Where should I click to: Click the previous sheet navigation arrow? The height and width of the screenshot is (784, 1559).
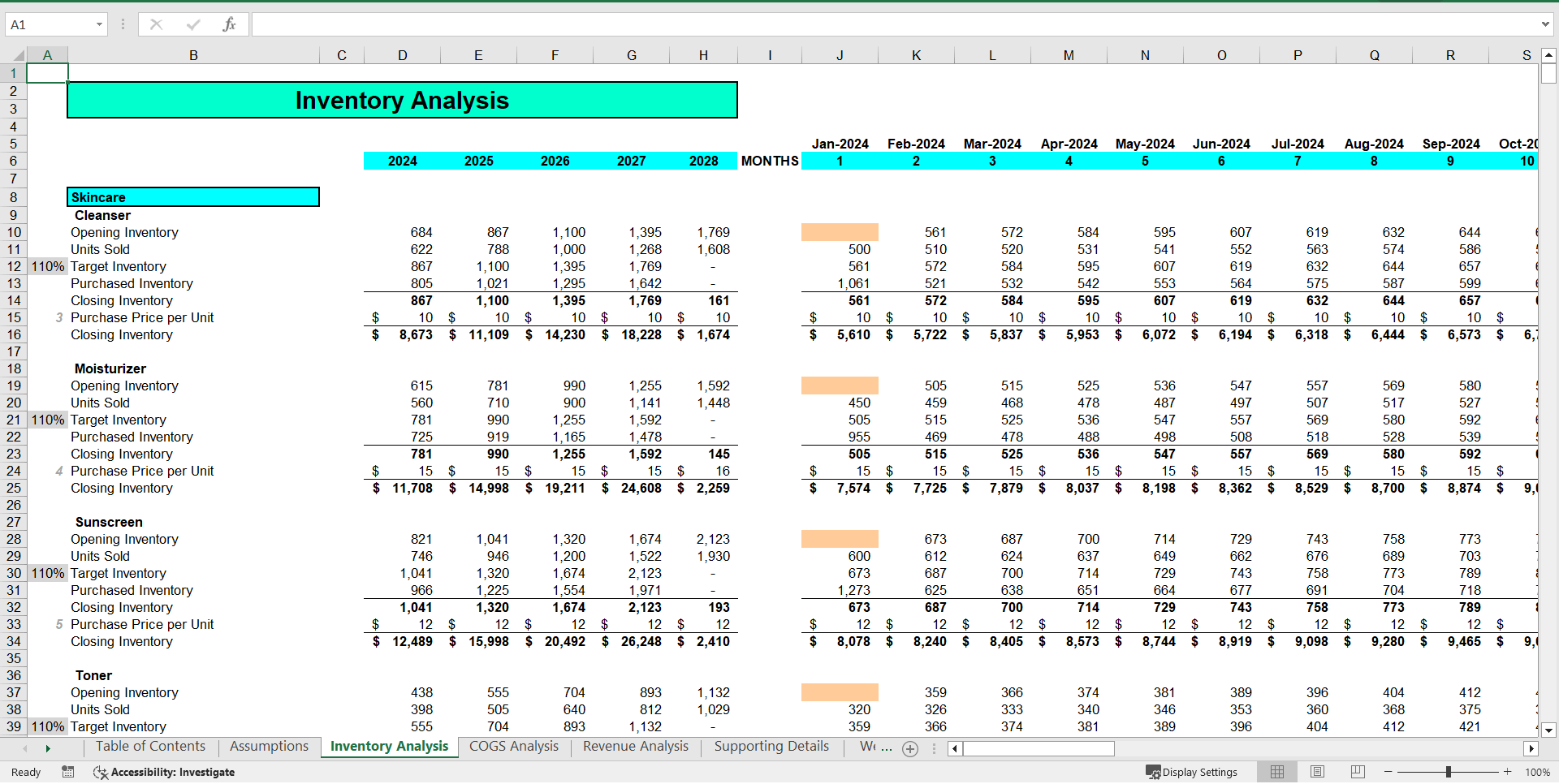25,748
